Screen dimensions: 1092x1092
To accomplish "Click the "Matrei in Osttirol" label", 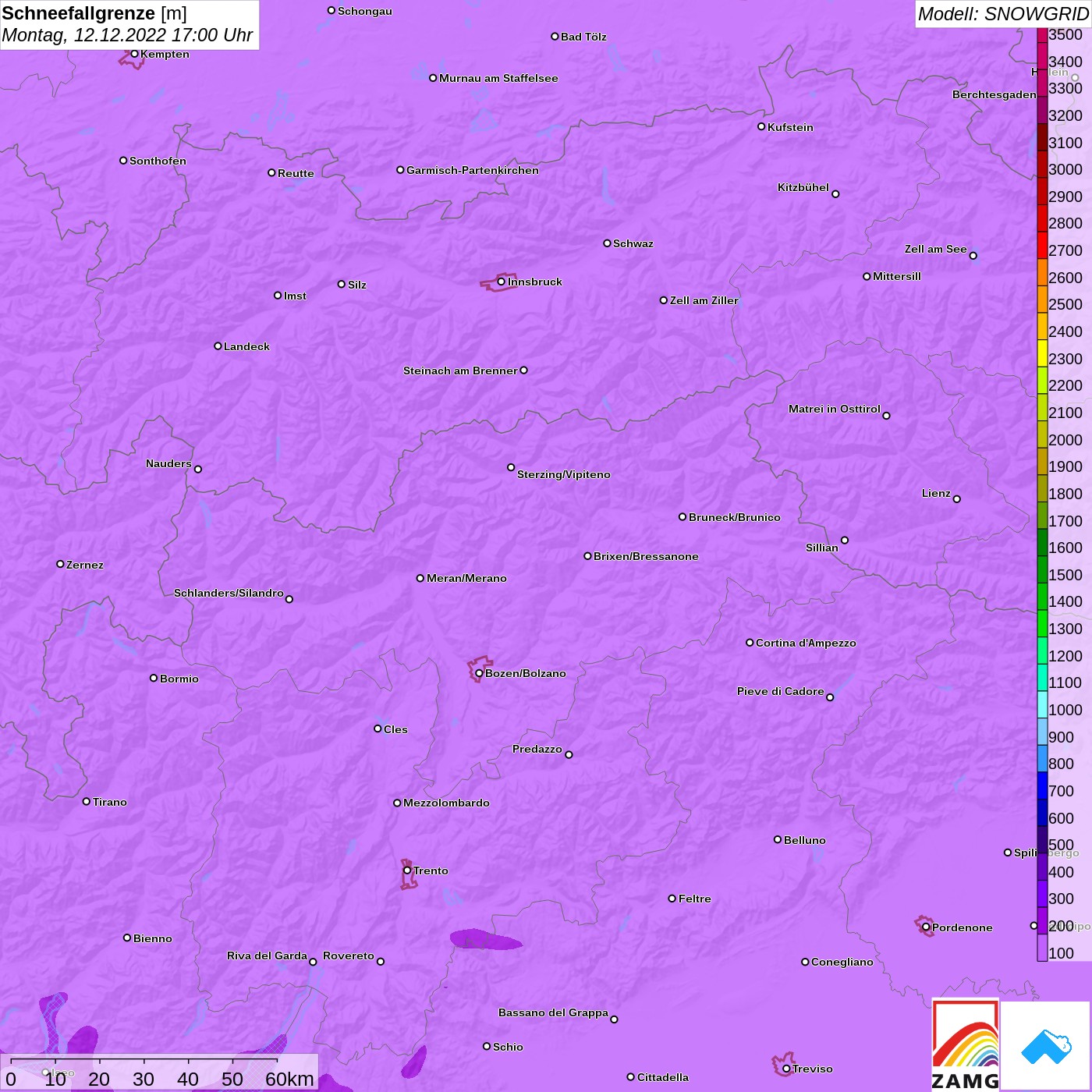I will click(x=835, y=409).
